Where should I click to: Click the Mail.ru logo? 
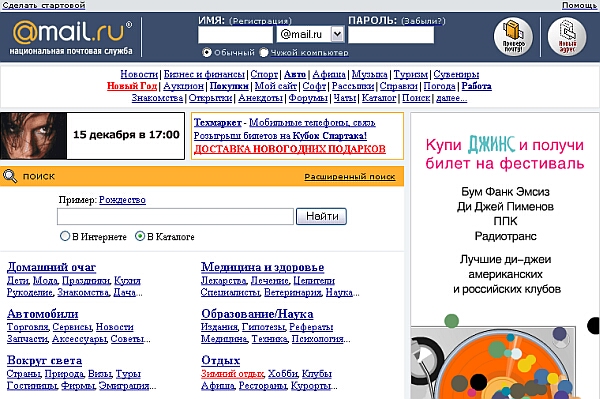click(x=72, y=37)
